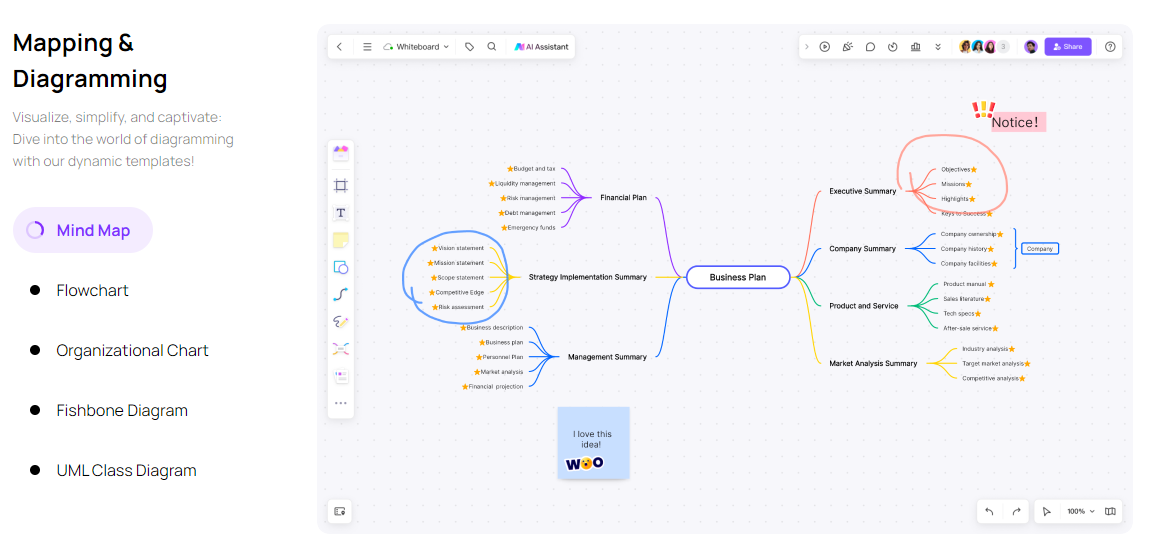Select the Connector line tool
Screen dimensions: 1150x545
[340, 294]
